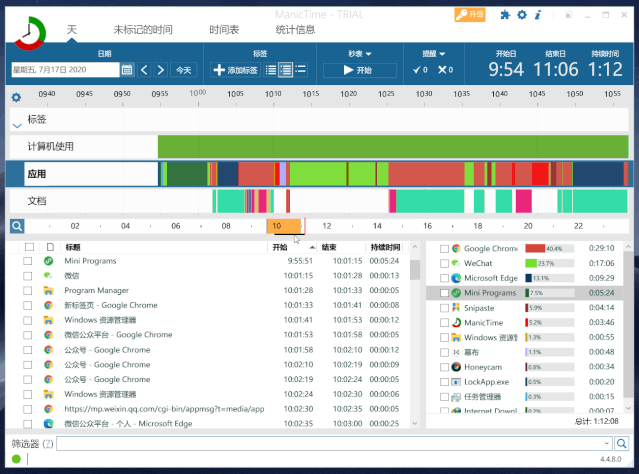
Task: Start the stopwatch with 开始 button
Action: point(359,70)
